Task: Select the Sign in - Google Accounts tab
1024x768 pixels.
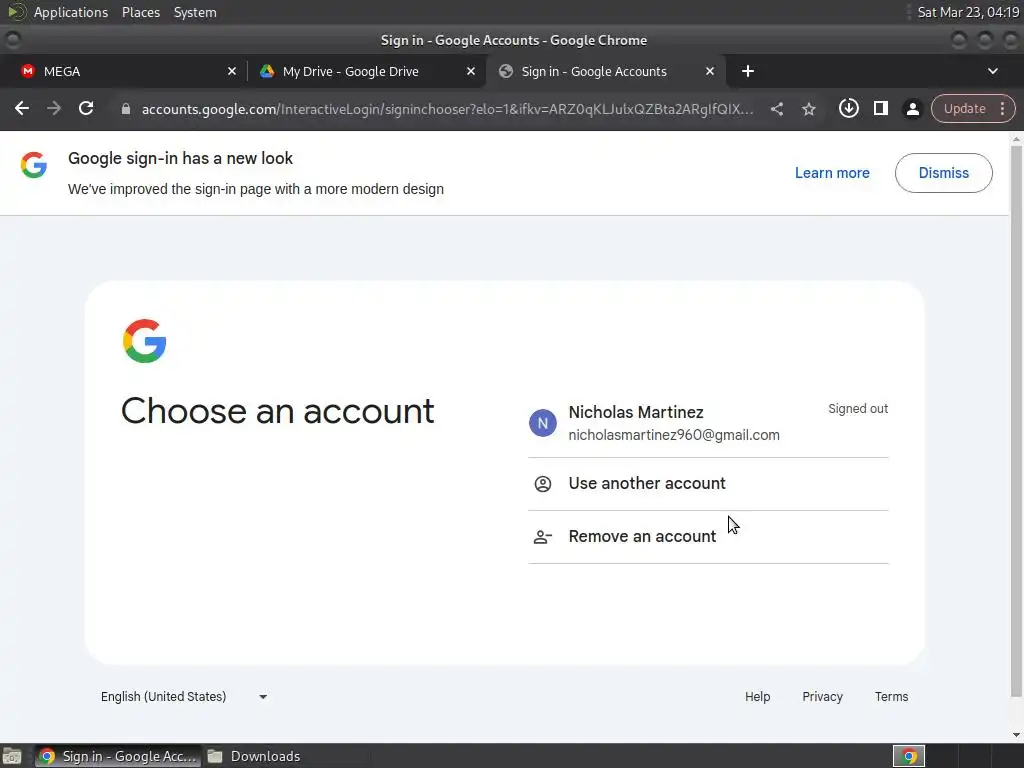Action: (x=605, y=71)
